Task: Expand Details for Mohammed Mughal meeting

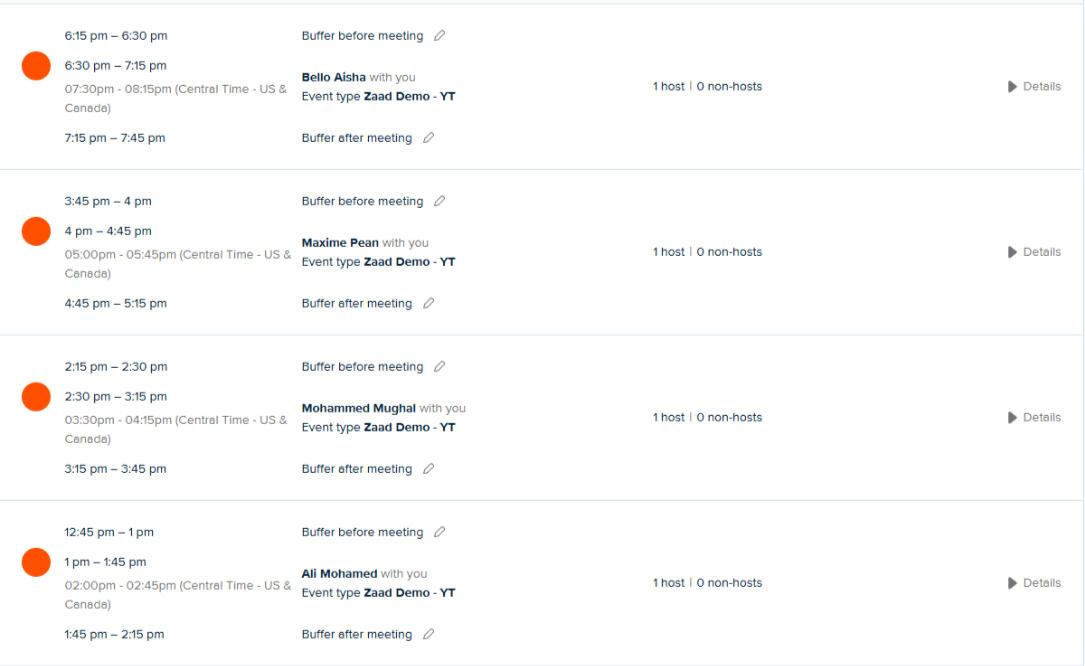Action: click(1034, 417)
